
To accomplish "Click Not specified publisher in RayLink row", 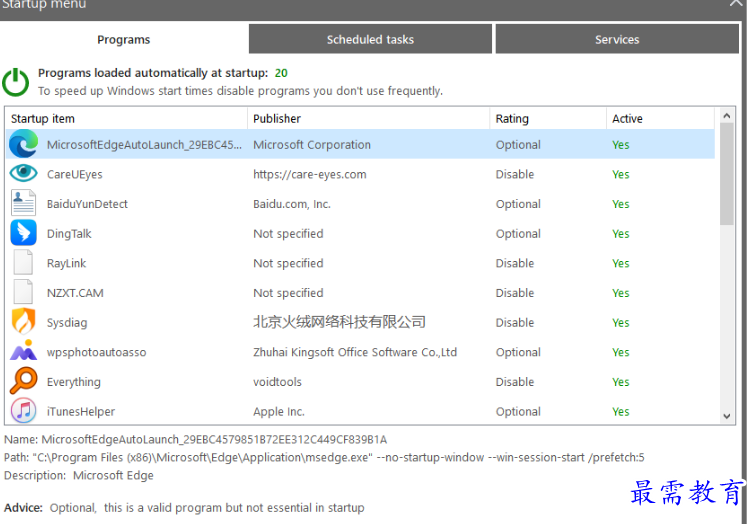I will click(288, 263).
